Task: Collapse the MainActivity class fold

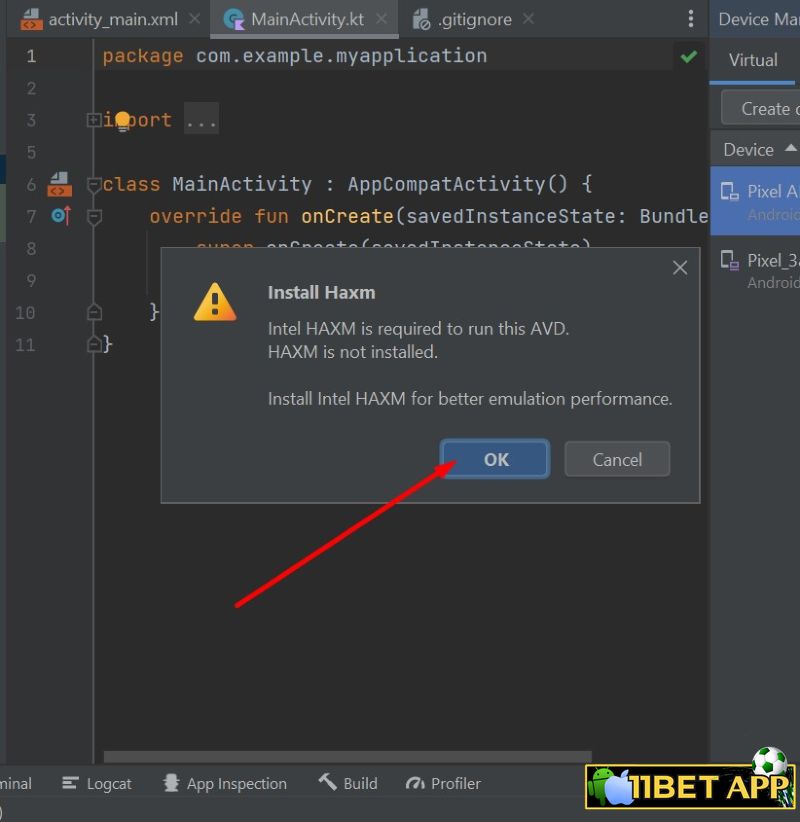Action: (x=94, y=186)
